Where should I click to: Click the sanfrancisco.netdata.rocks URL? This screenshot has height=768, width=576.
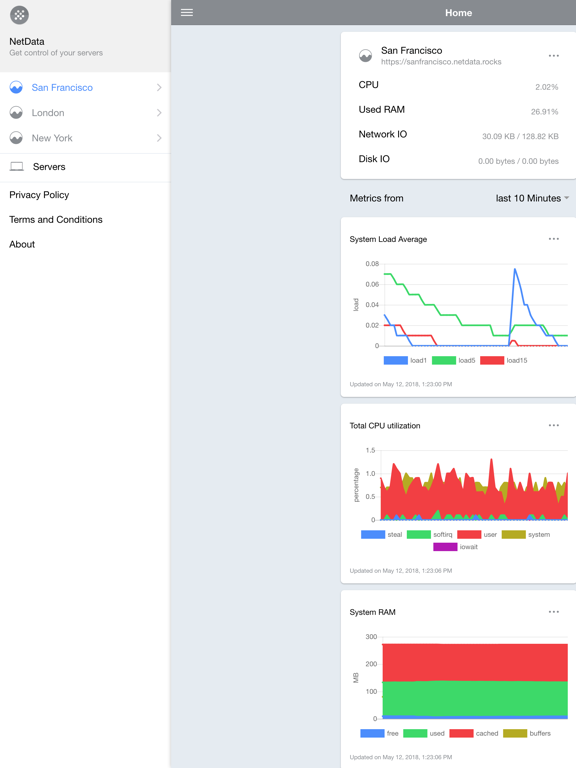441,62
